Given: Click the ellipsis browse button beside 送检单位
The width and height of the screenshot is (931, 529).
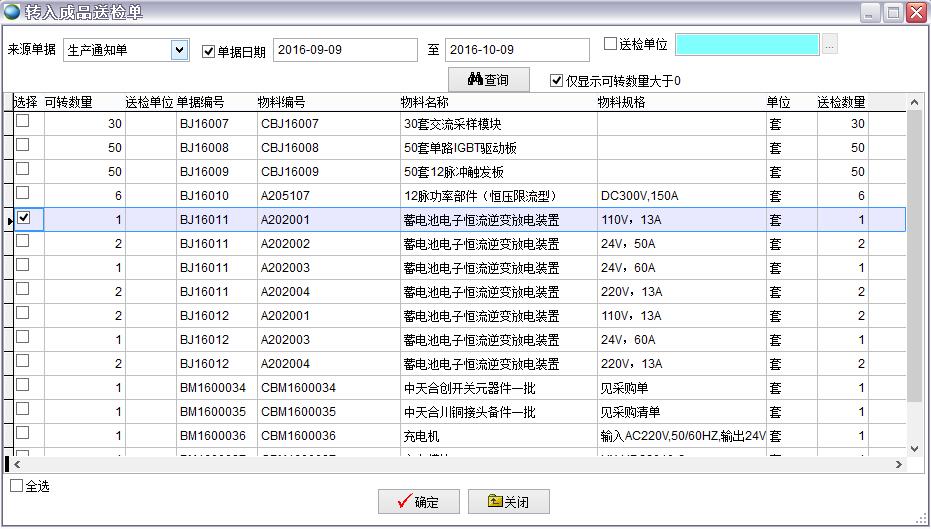Looking at the screenshot, I should click(x=829, y=45).
